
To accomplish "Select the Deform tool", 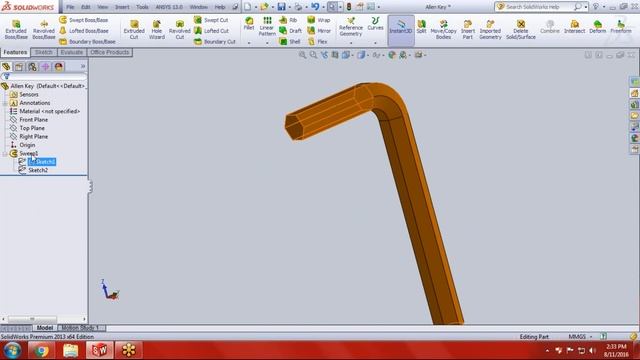I will pyautogui.click(x=598, y=27).
